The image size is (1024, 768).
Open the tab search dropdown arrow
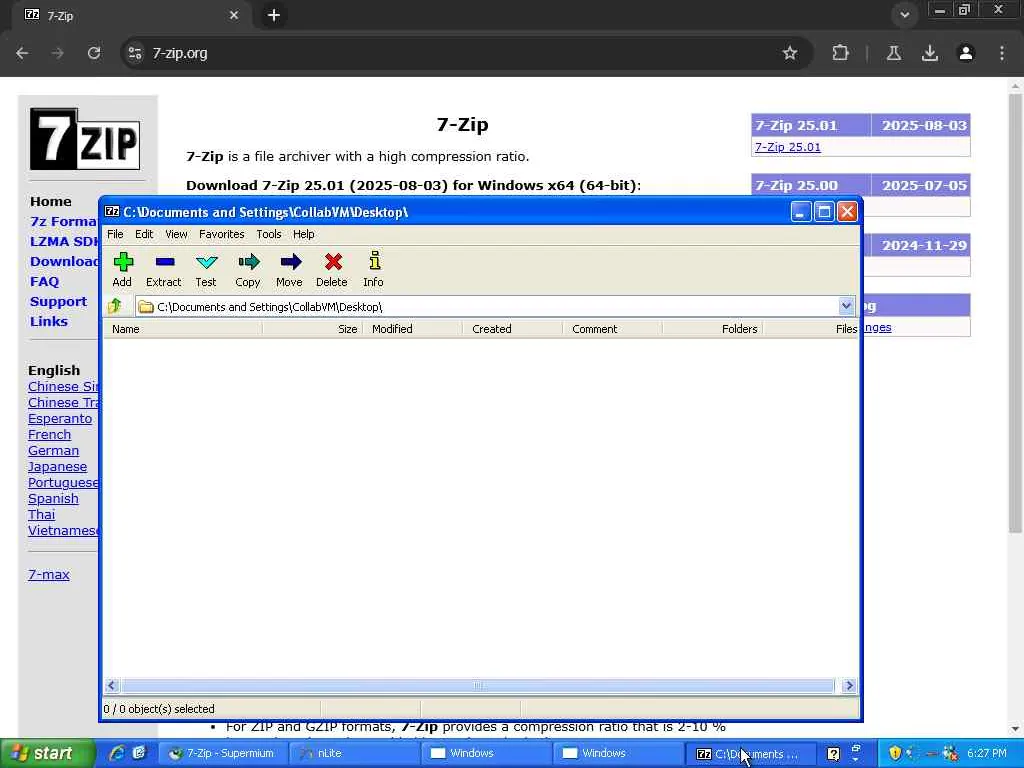(x=904, y=14)
